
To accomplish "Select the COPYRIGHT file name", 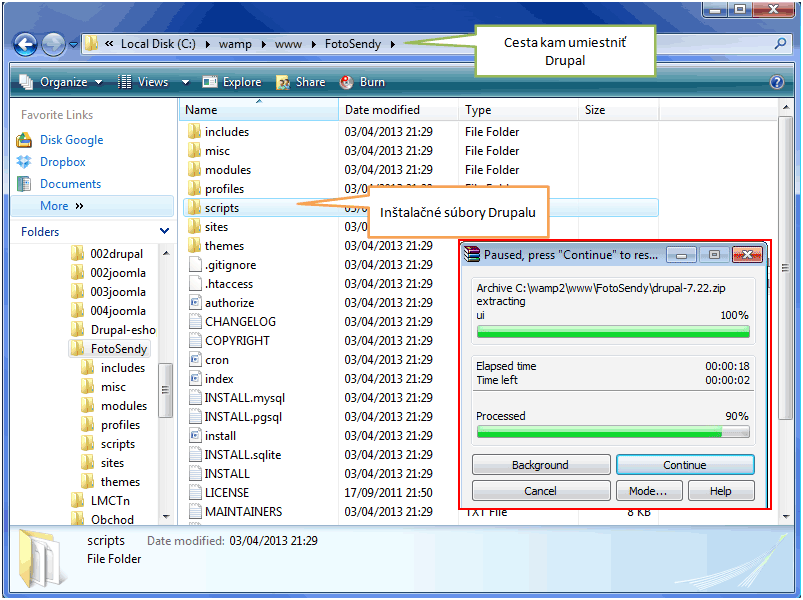I will pos(237,340).
